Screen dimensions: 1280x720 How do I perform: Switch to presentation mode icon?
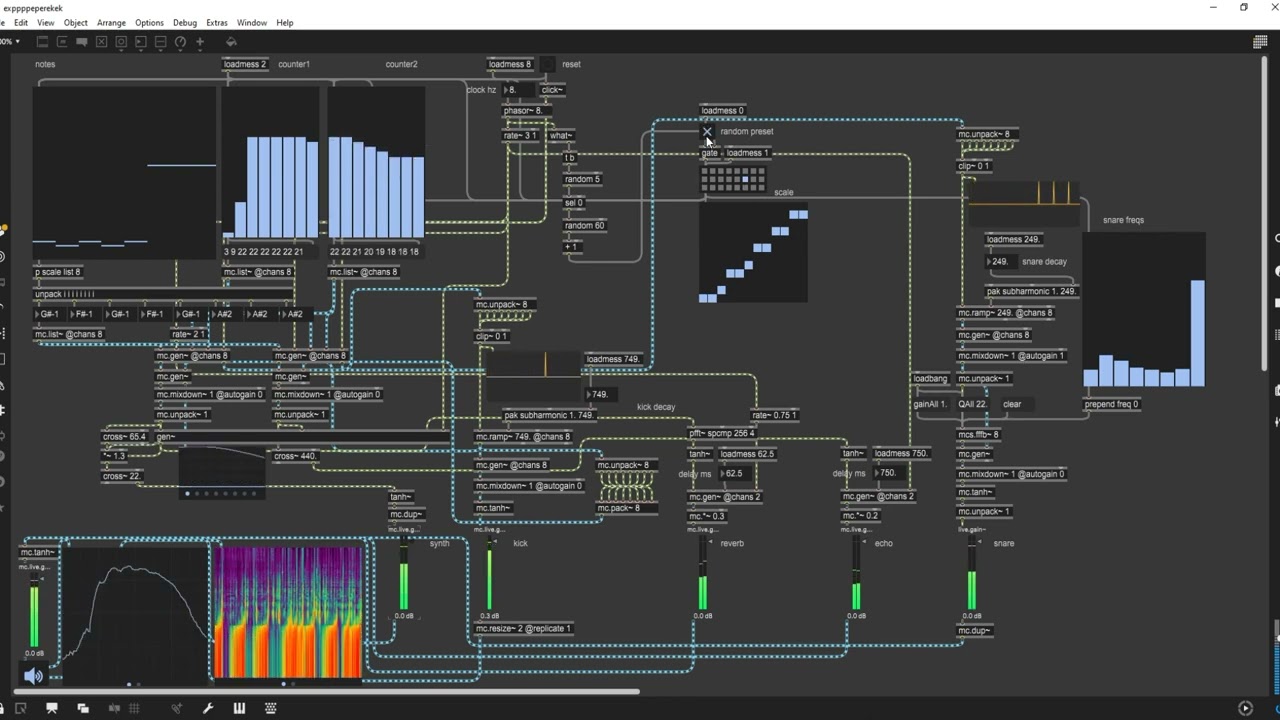click(52, 708)
